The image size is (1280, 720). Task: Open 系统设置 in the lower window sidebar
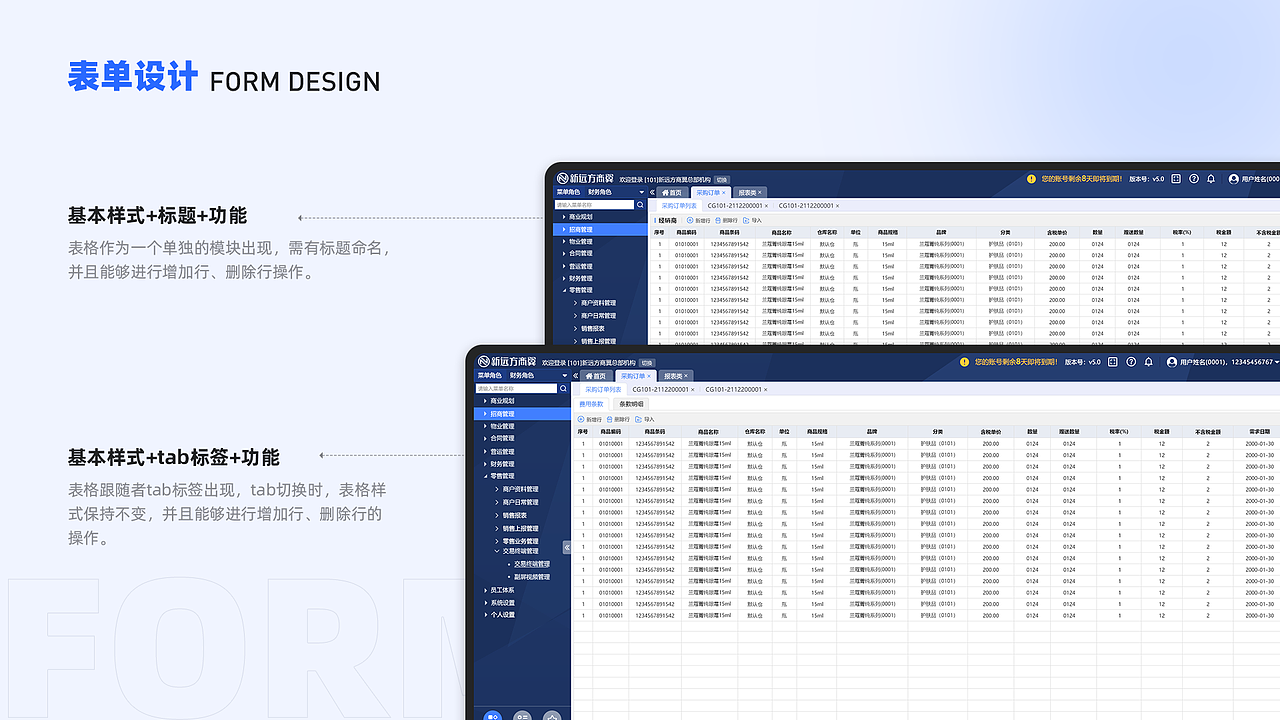point(502,603)
